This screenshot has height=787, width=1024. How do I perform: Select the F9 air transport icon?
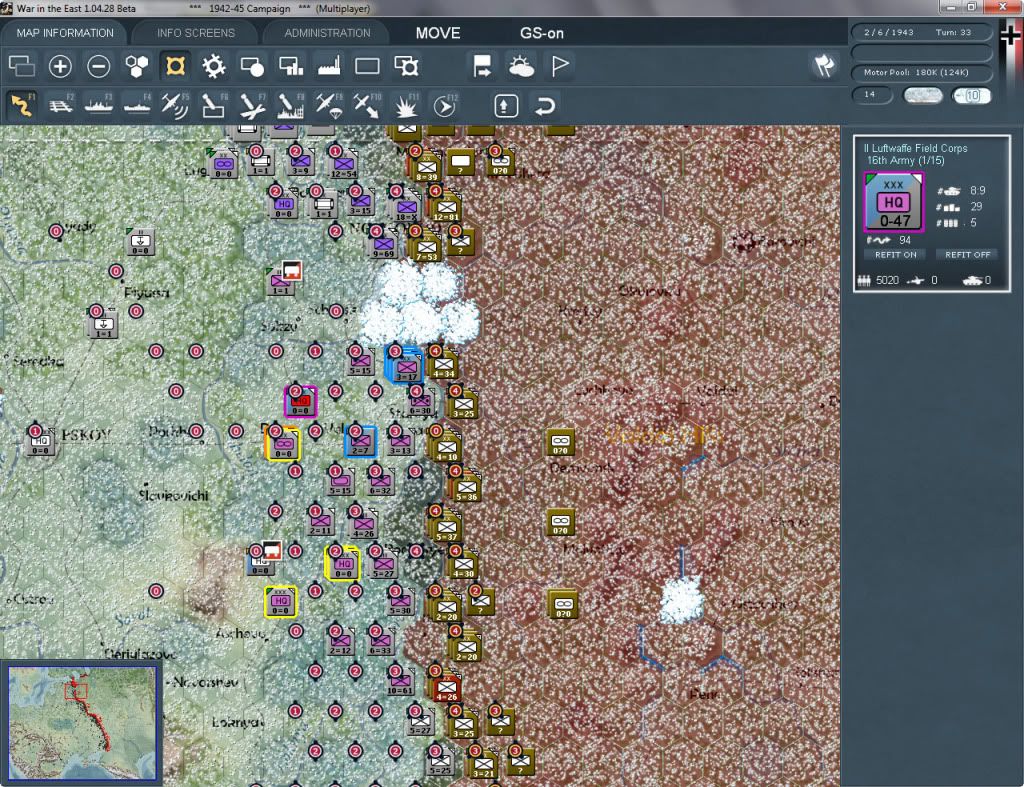(x=328, y=105)
